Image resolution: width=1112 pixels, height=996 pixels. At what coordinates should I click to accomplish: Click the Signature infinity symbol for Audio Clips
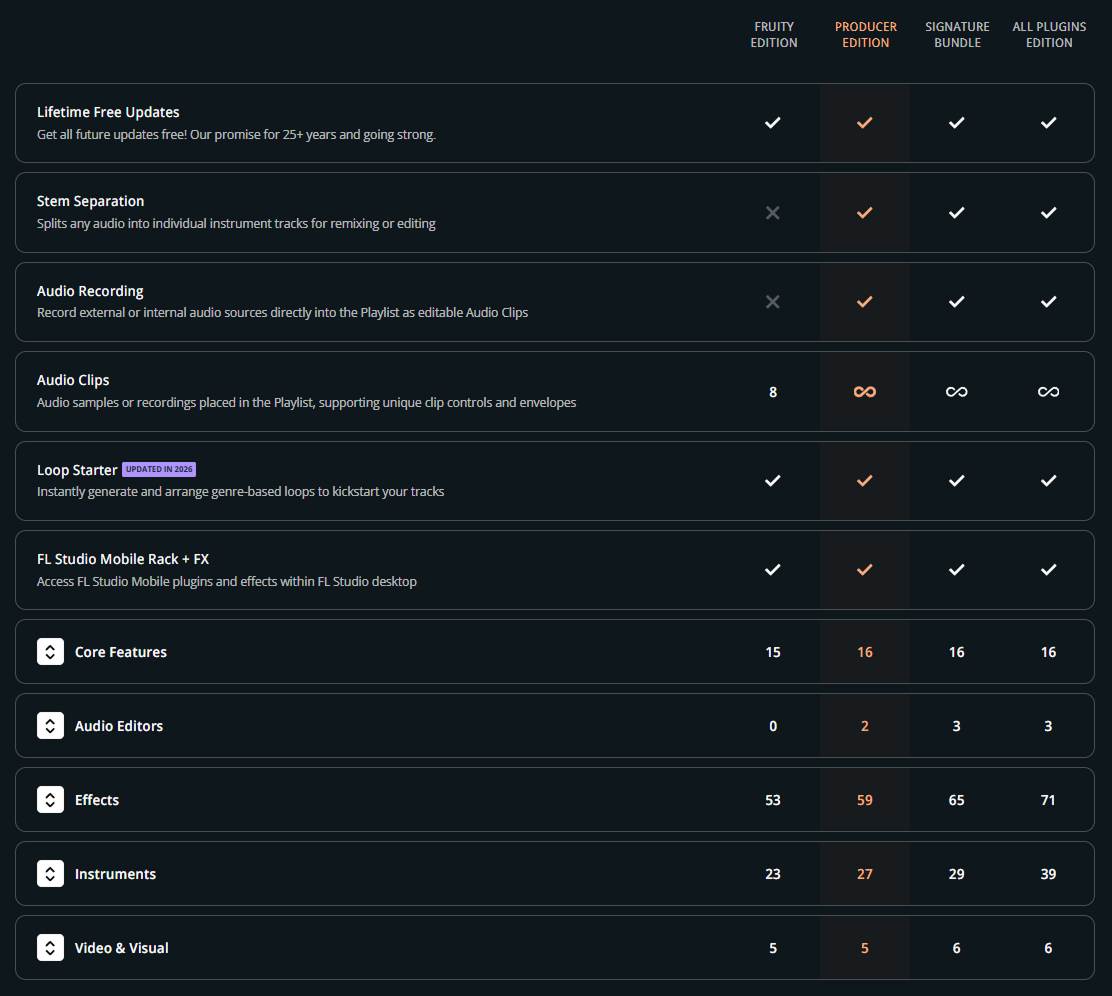[957, 392]
